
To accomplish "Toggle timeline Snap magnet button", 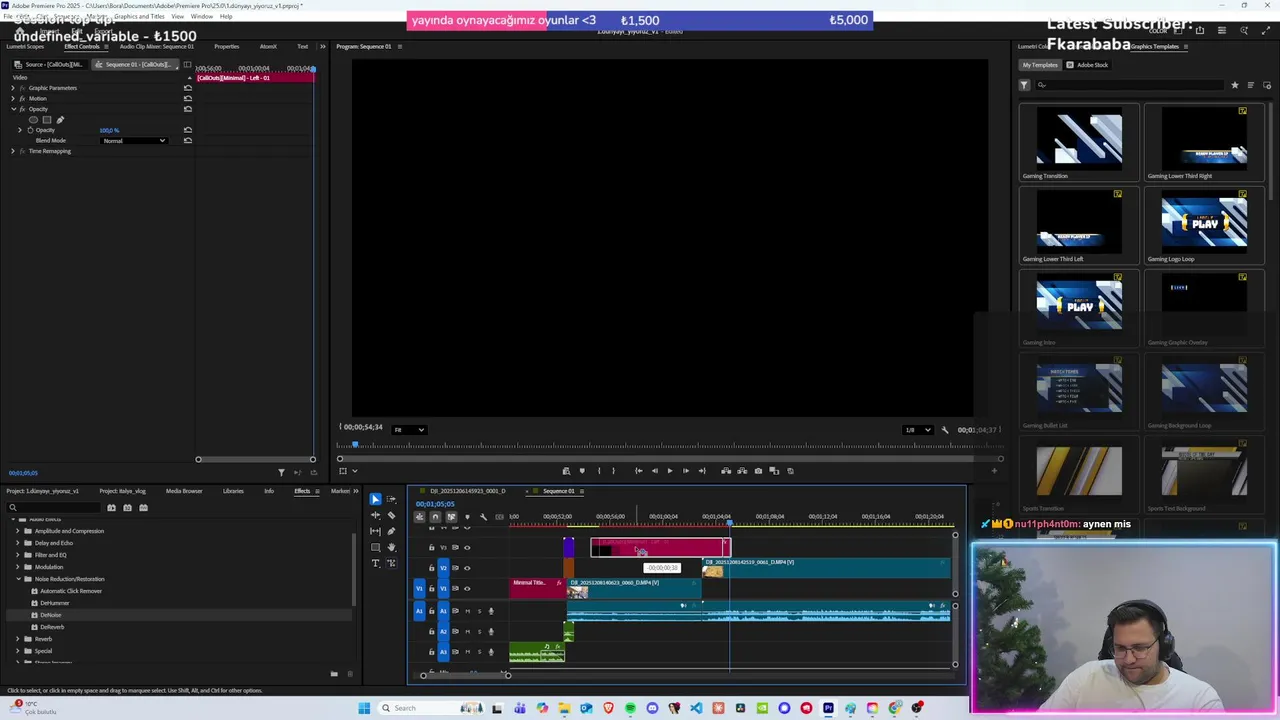I will [x=435, y=516].
